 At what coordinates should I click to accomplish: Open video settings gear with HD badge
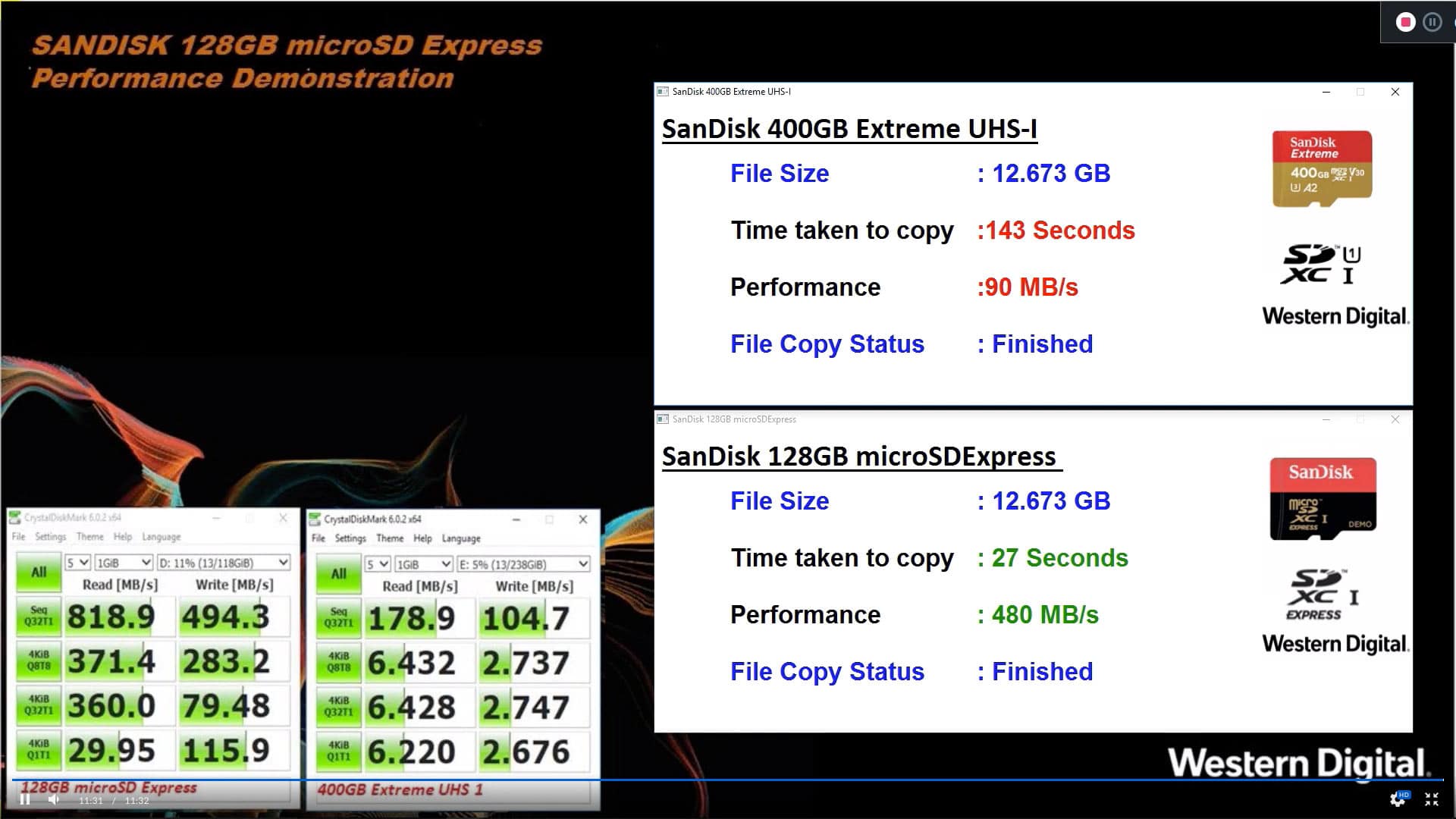1398,799
